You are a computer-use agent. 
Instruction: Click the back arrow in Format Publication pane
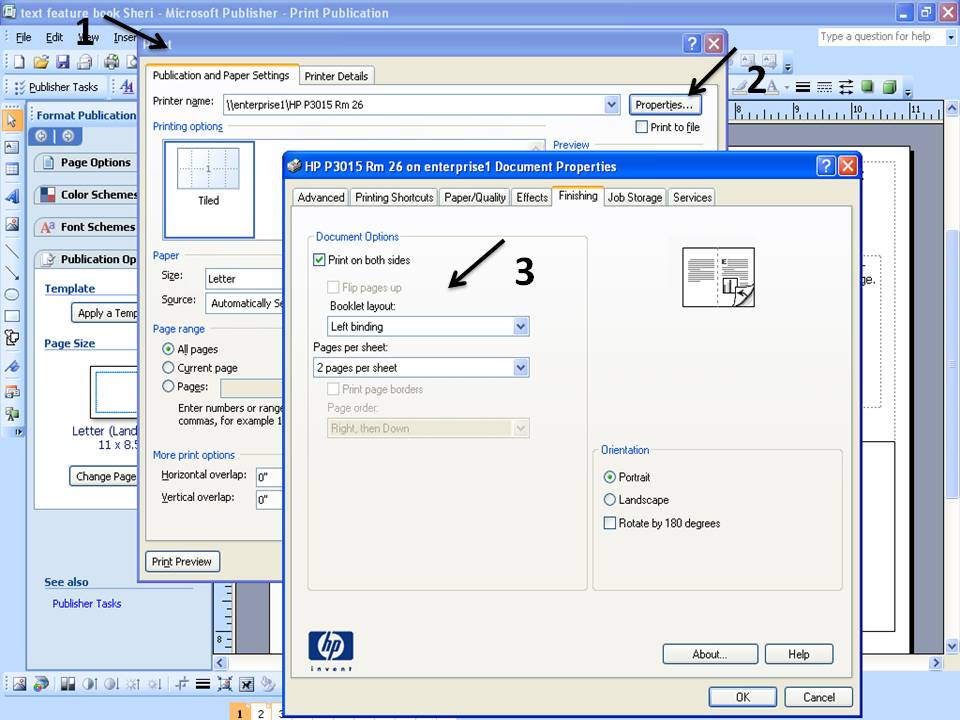[x=41, y=136]
